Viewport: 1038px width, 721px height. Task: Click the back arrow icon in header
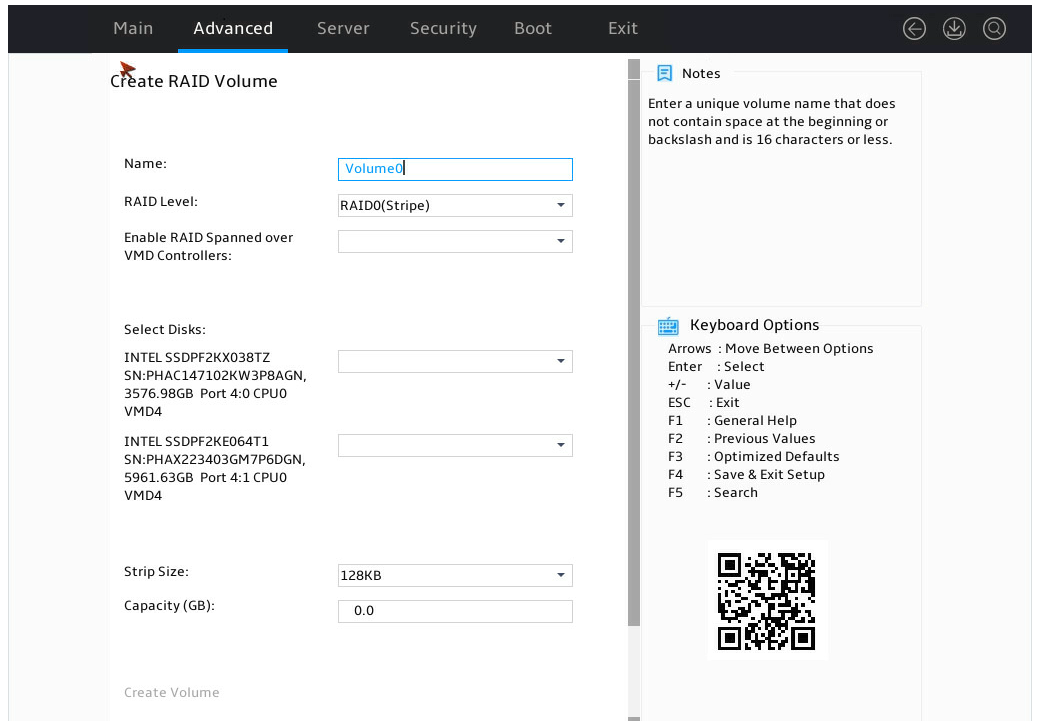(x=914, y=28)
